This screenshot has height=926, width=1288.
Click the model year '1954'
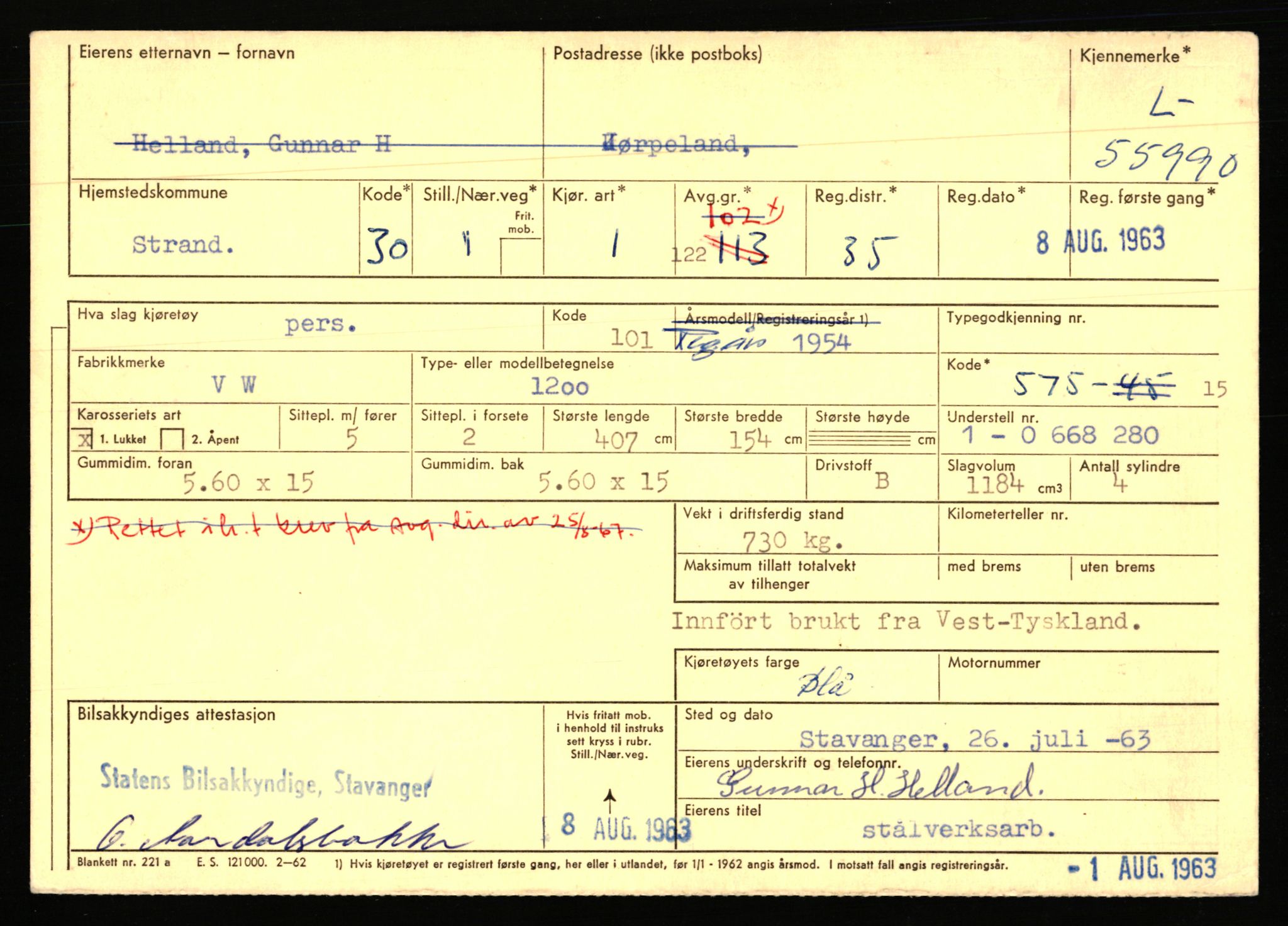[821, 343]
